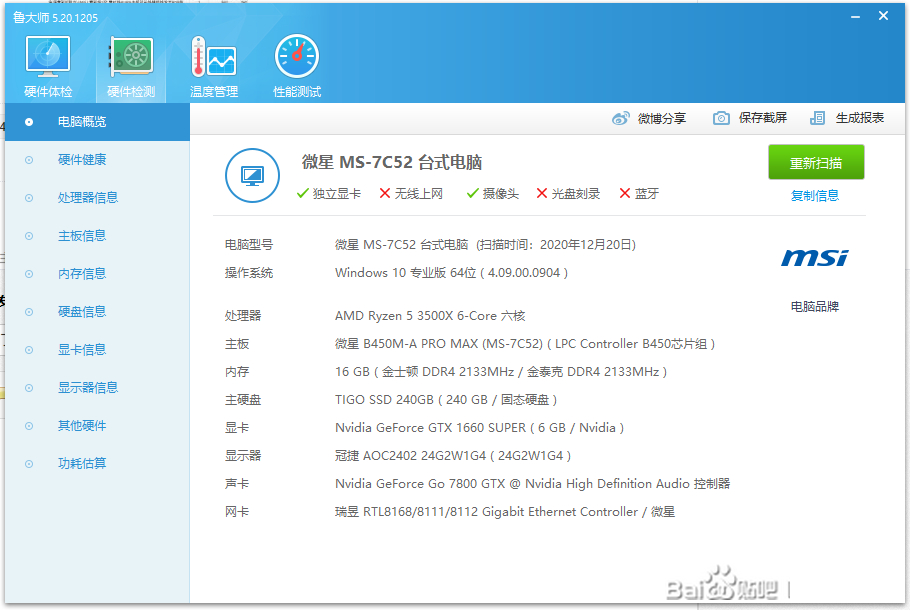Click the 生成报表 label
Viewport: 910px width, 610px height.
click(860, 118)
